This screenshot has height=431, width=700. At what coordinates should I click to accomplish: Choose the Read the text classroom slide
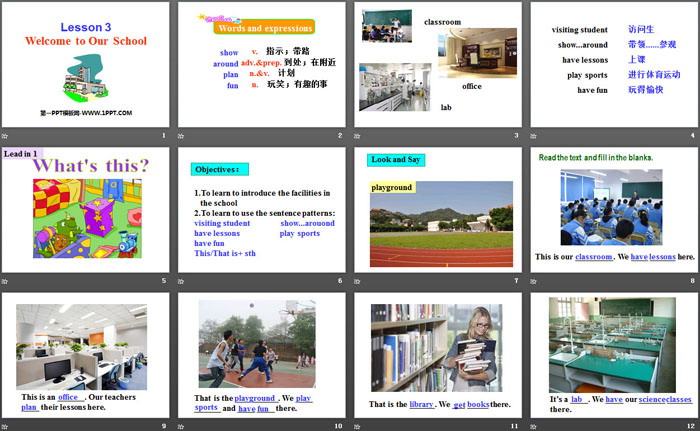pos(613,209)
